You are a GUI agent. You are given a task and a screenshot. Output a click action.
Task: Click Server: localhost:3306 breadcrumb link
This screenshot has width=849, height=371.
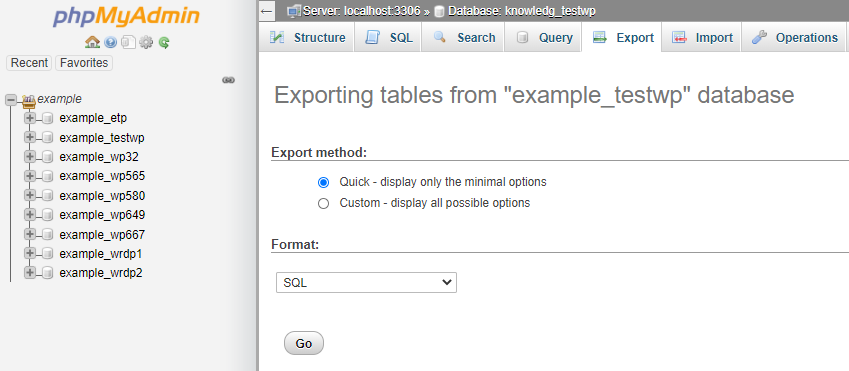(362, 11)
